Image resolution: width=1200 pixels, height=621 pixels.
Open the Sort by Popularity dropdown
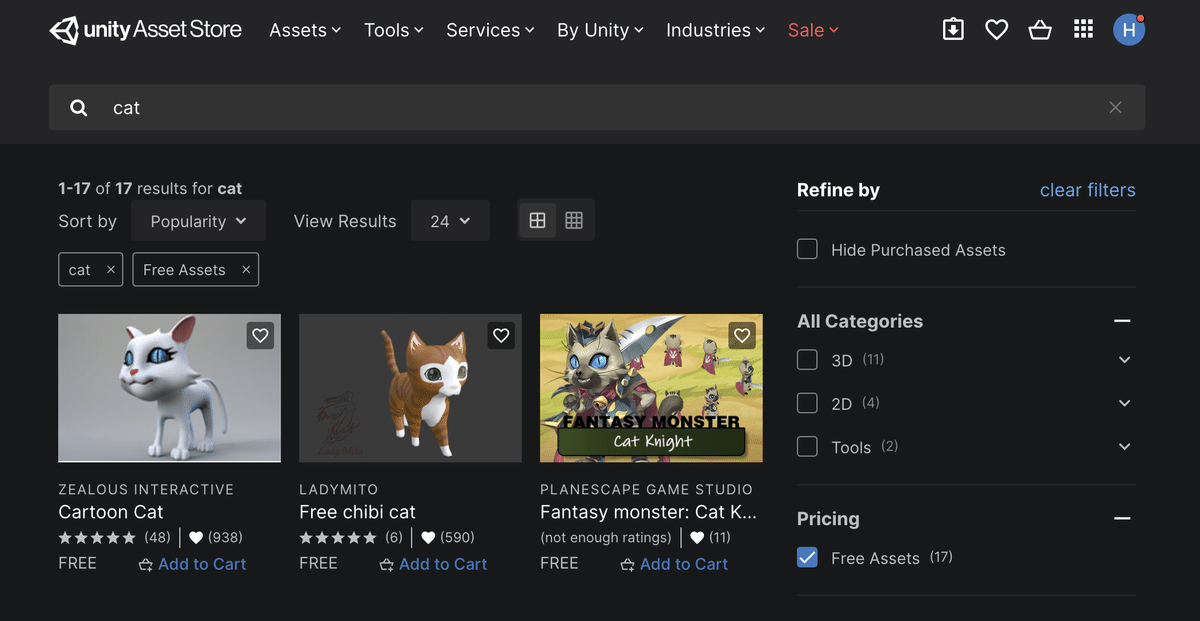[x=198, y=221]
